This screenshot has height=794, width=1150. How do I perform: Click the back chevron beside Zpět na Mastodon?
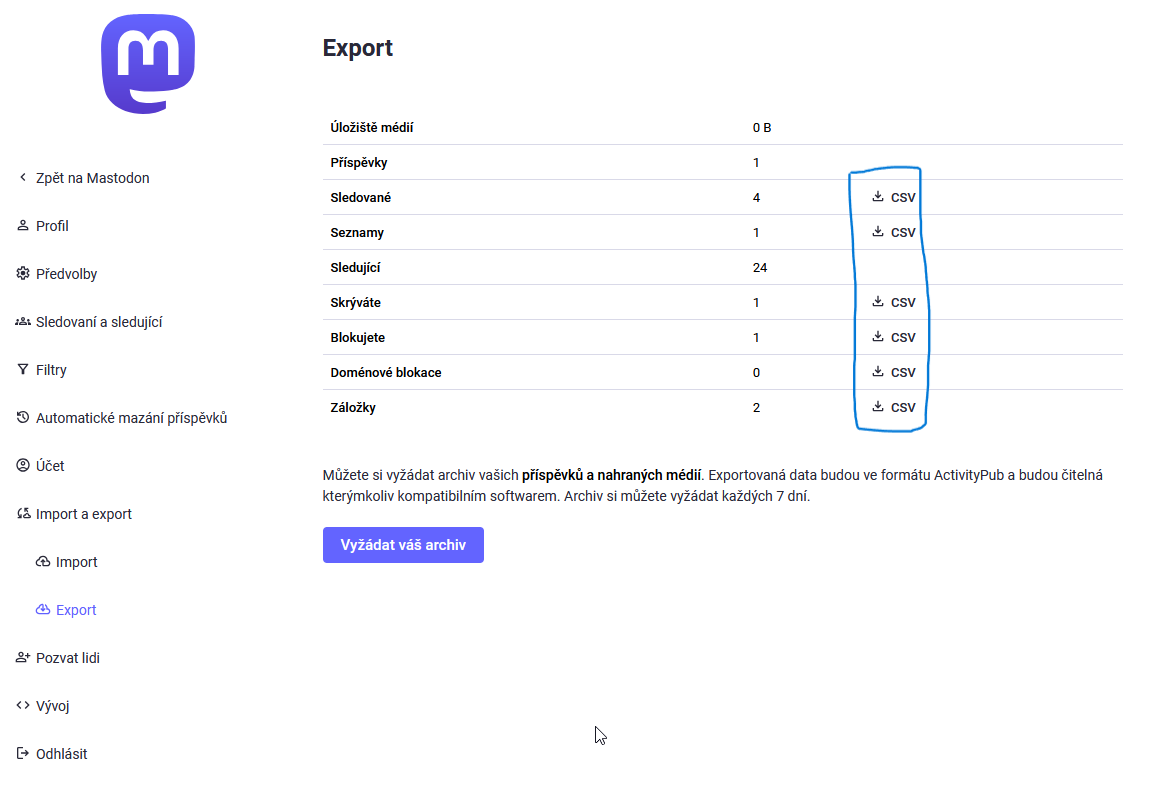(x=23, y=178)
